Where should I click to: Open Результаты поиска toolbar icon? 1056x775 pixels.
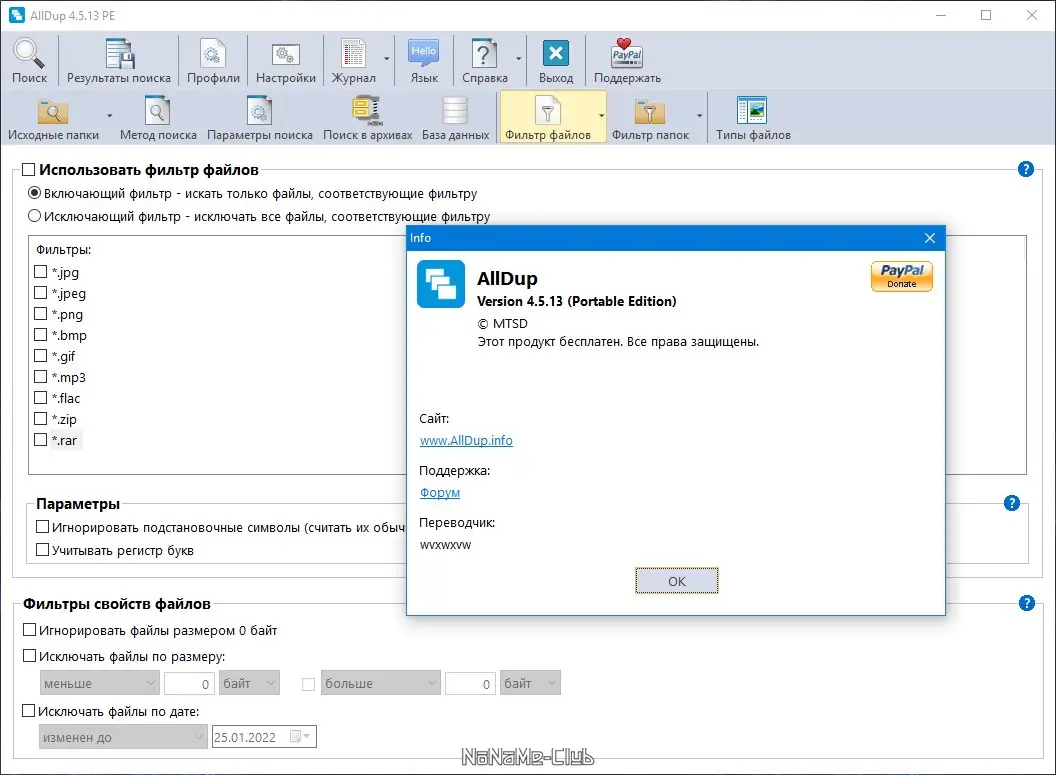point(119,61)
